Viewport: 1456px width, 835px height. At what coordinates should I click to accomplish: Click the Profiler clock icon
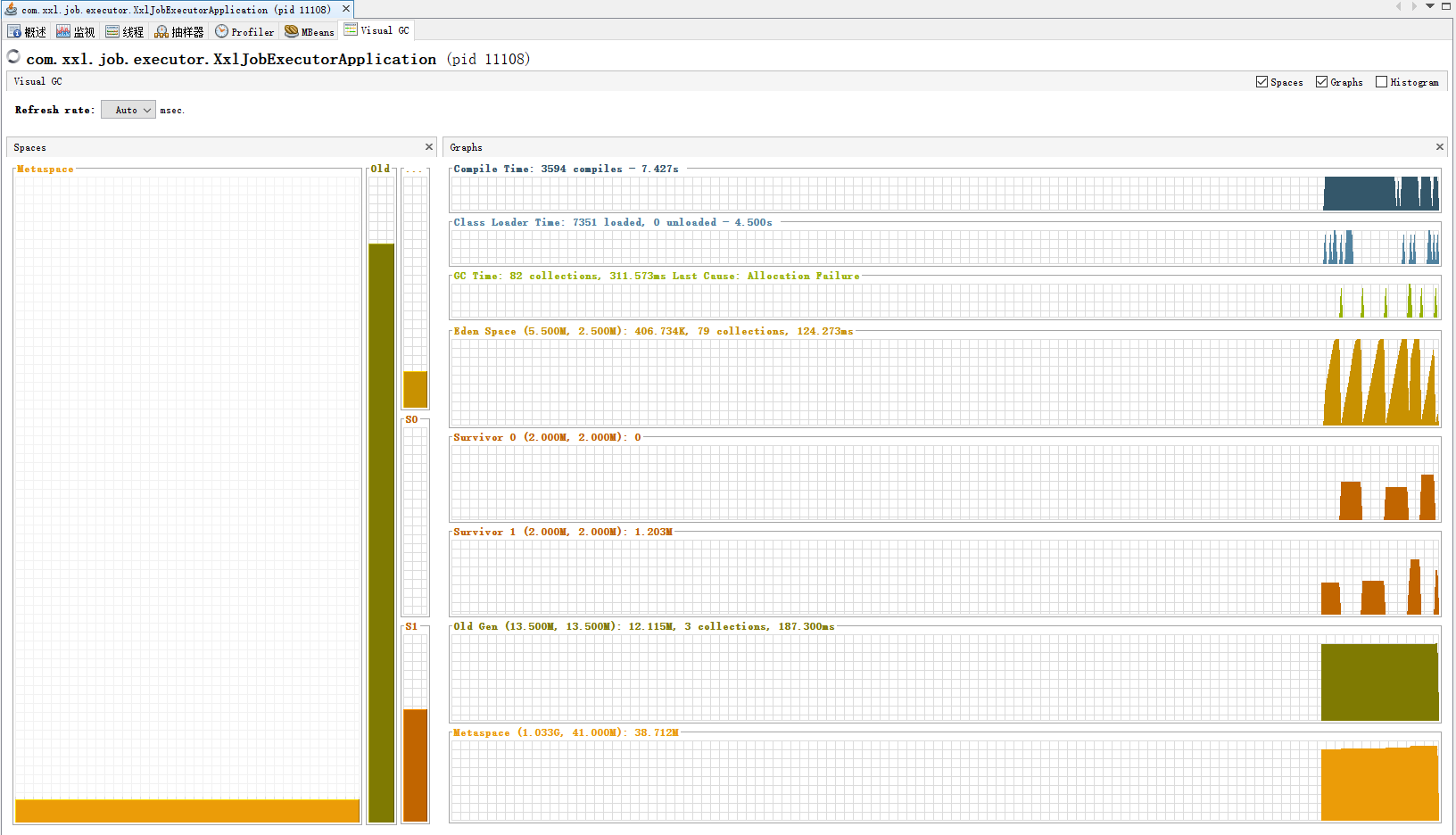(221, 31)
